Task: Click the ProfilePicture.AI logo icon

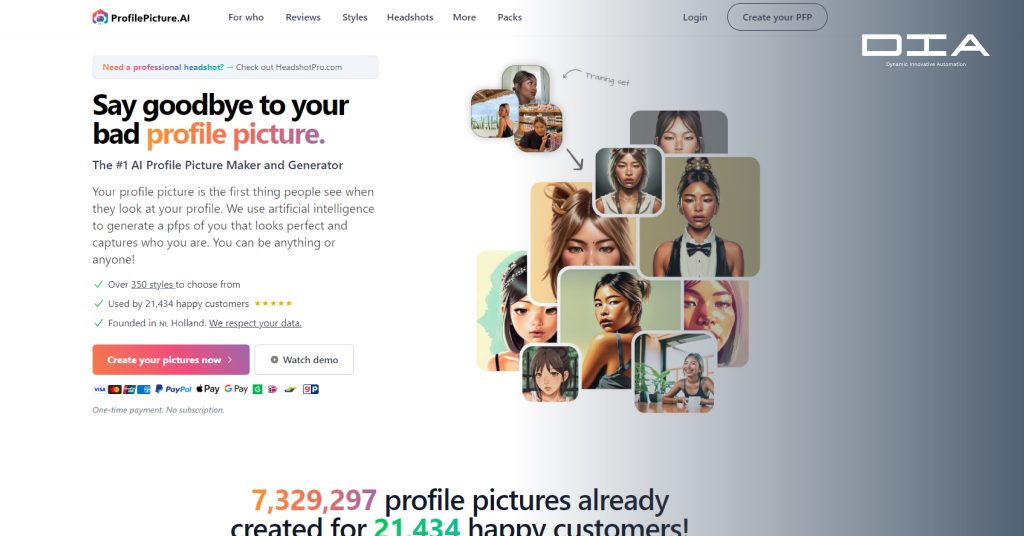Action: tap(100, 18)
